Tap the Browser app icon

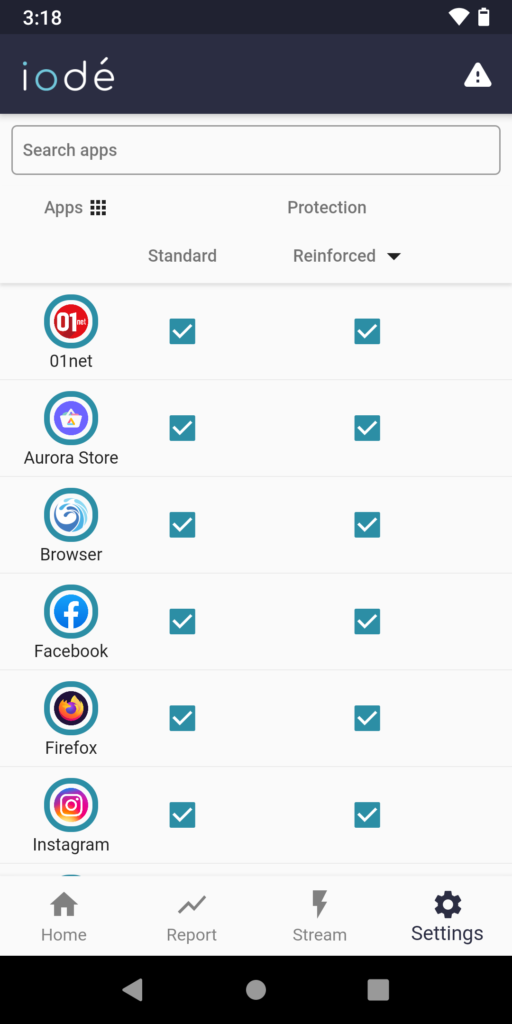point(71,515)
